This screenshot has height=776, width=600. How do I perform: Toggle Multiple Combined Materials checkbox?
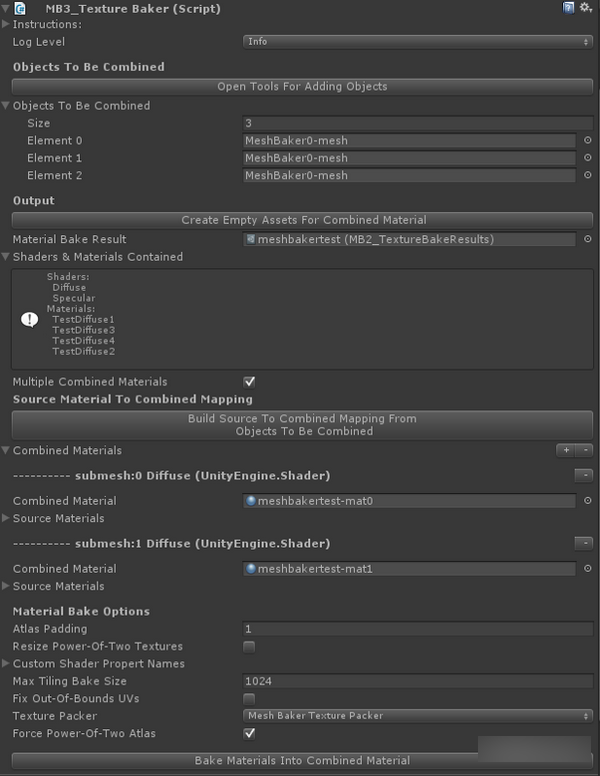click(x=250, y=382)
